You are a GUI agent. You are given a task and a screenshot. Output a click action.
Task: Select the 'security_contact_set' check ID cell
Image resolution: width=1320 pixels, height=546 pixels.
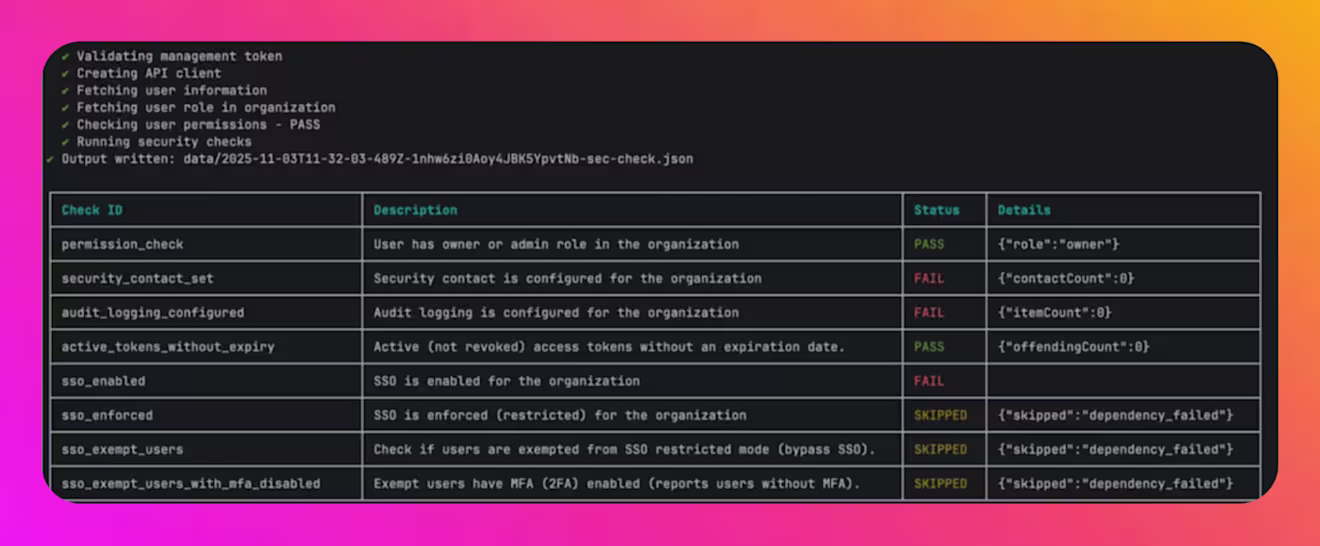click(x=206, y=278)
